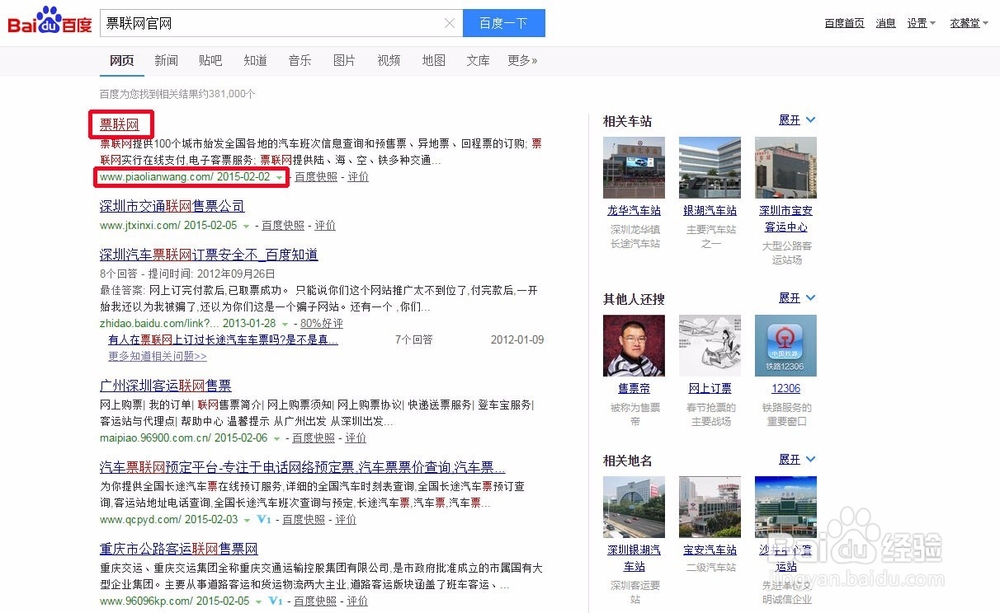Screen dimensions: 1000x613
Task: Switch to the 图片 tab
Action: (344, 61)
